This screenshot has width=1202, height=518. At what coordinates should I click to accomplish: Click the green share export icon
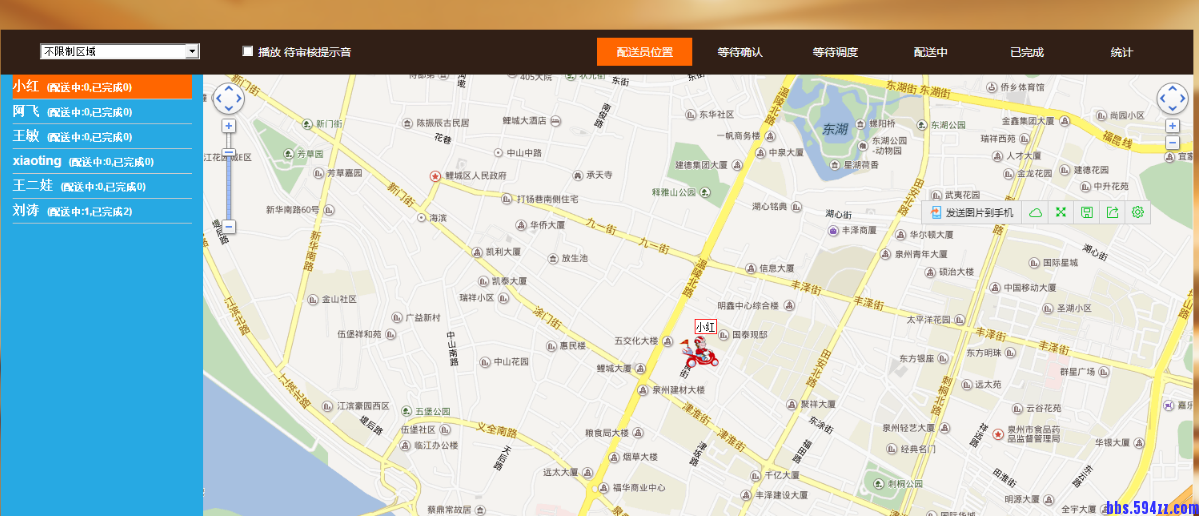[x=1112, y=212]
